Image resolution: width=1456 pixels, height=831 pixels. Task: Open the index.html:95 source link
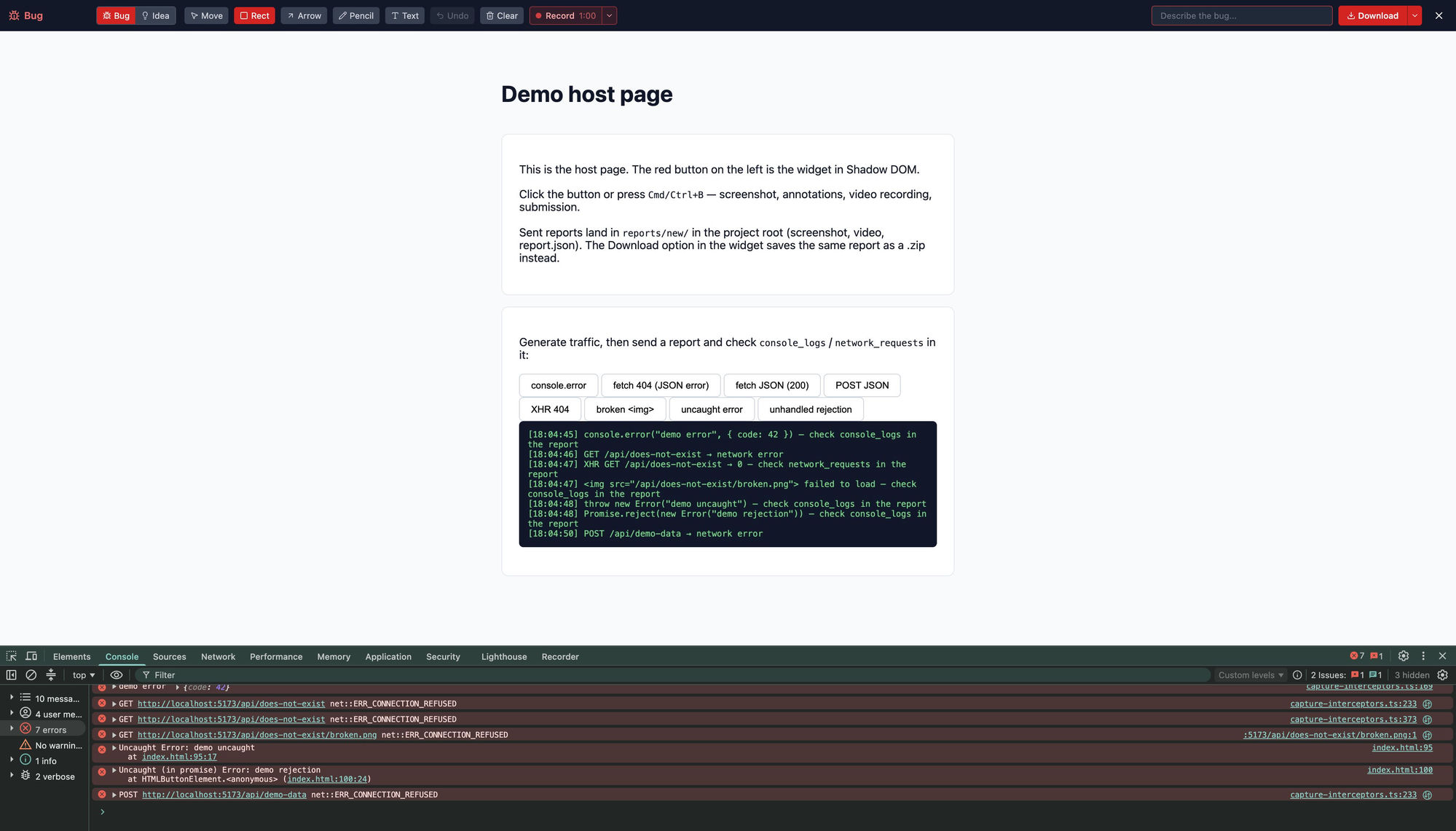(x=1402, y=748)
